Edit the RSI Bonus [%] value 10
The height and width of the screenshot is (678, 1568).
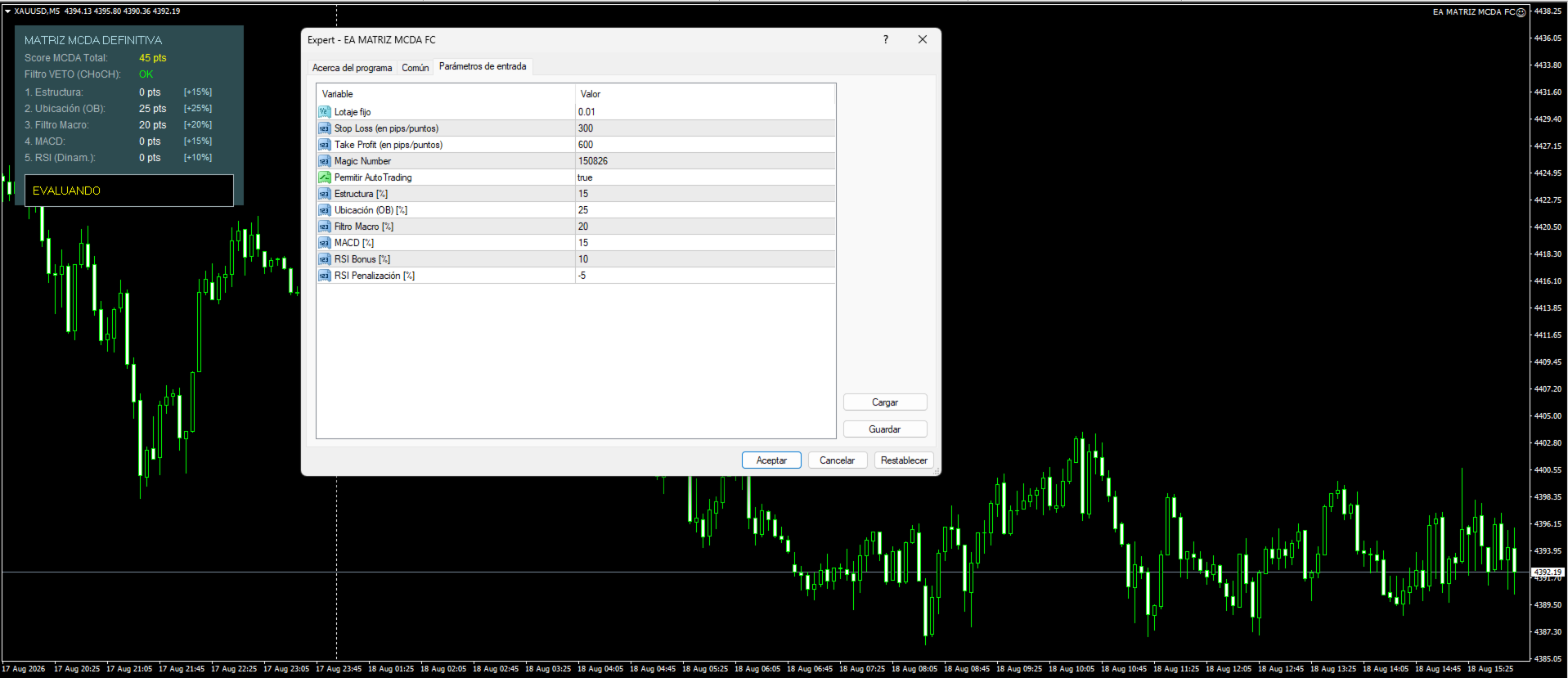(705, 259)
